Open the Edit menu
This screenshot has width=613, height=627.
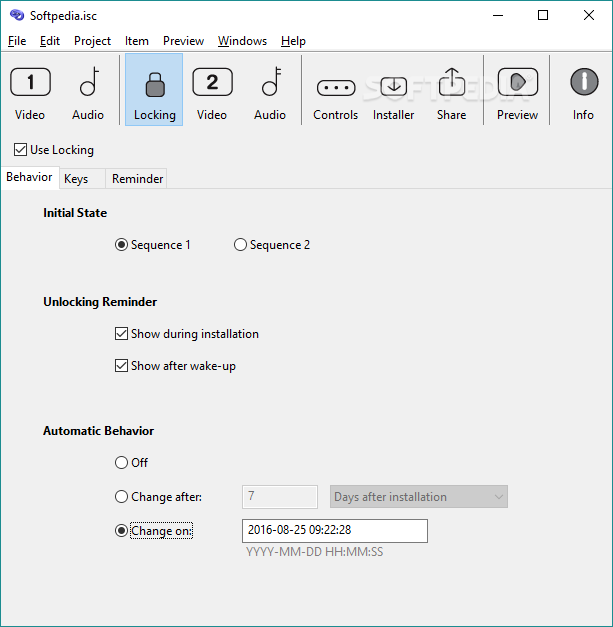[x=50, y=41]
